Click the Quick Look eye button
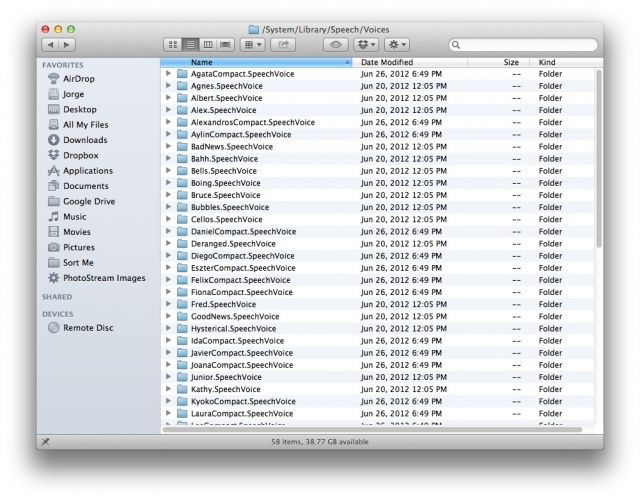The width and height of the screenshot is (640, 500). click(336, 44)
